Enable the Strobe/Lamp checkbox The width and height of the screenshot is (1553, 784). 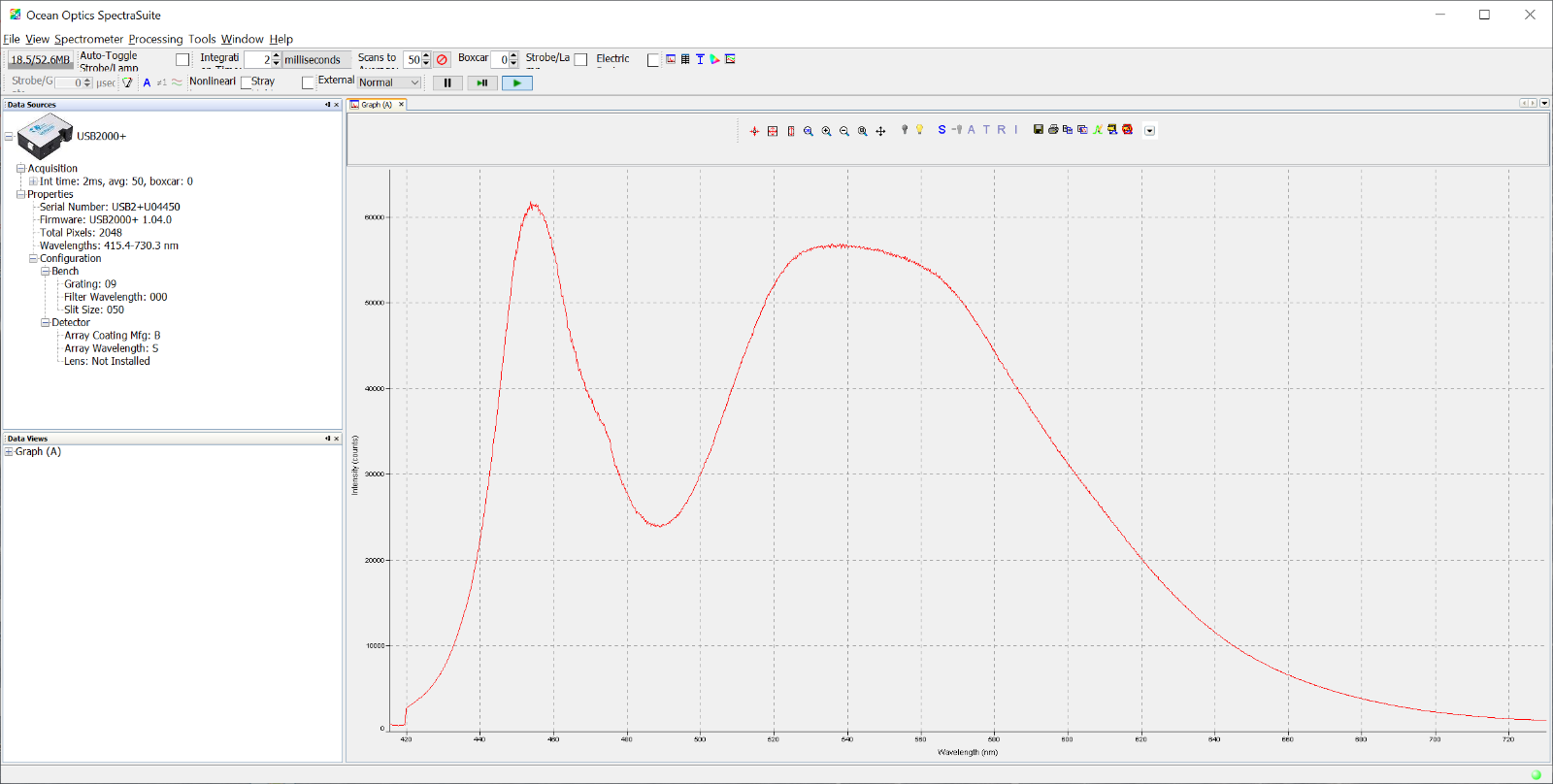point(580,60)
